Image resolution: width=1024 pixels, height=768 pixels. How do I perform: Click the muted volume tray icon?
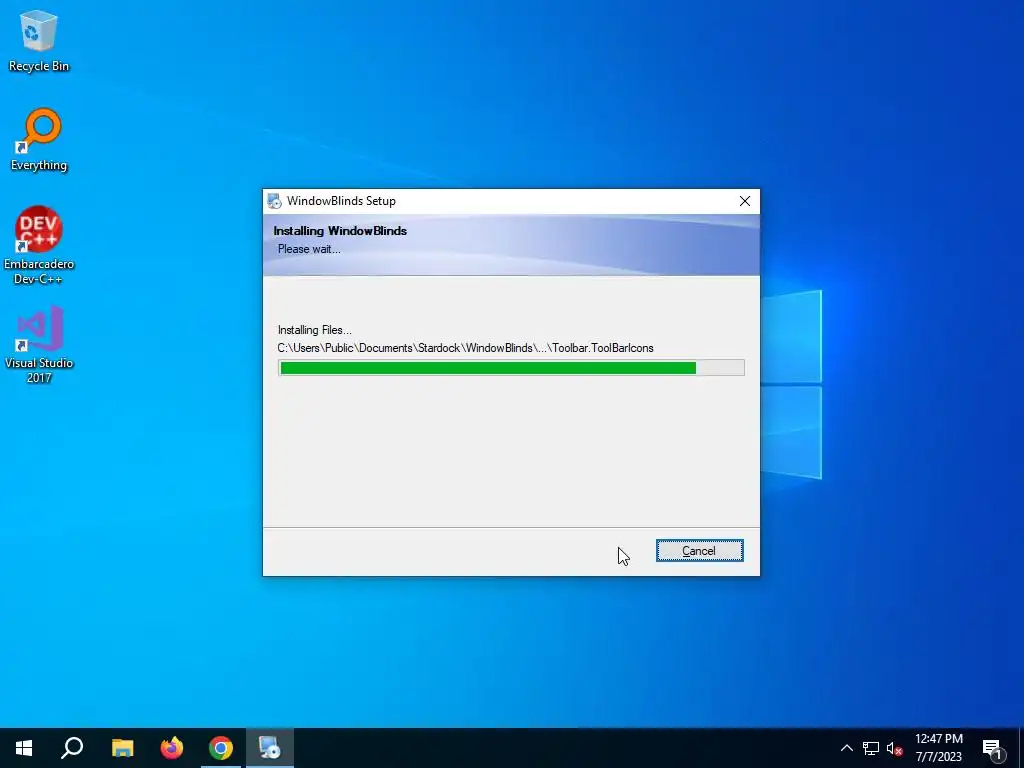tap(895, 748)
